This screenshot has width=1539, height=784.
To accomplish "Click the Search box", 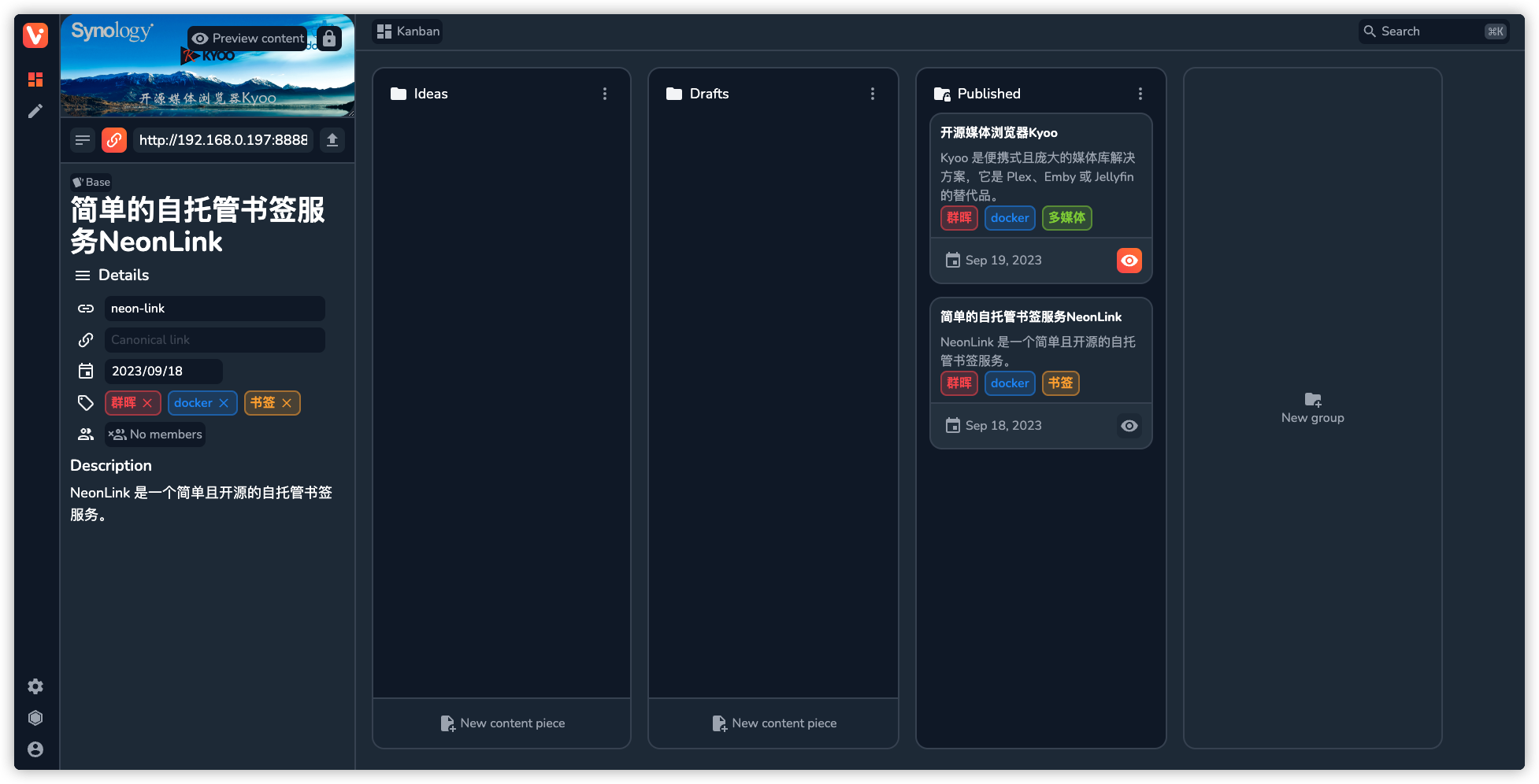I will coord(1433,31).
